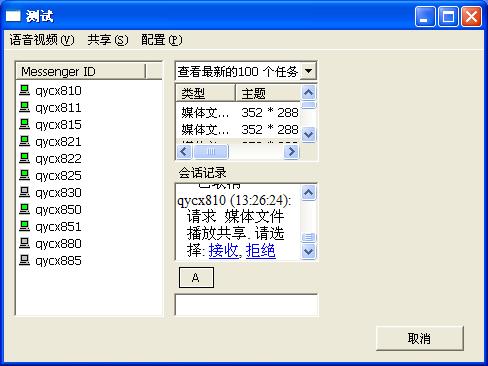Viewport: 488px width, 366px height.
Task: Click the status icon next to qycx815
Action: tap(24, 124)
